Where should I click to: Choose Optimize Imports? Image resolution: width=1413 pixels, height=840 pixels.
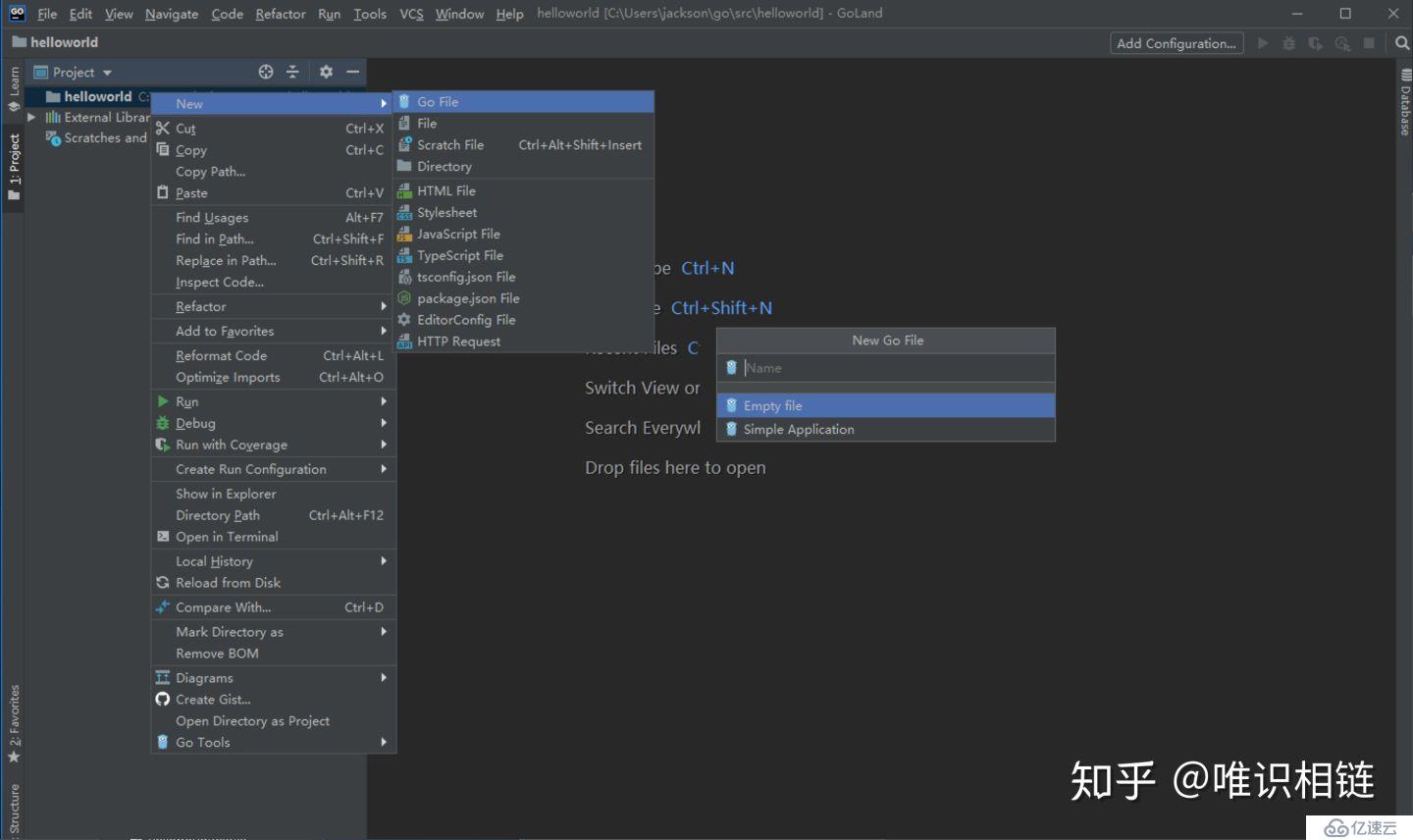[x=274, y=377]
